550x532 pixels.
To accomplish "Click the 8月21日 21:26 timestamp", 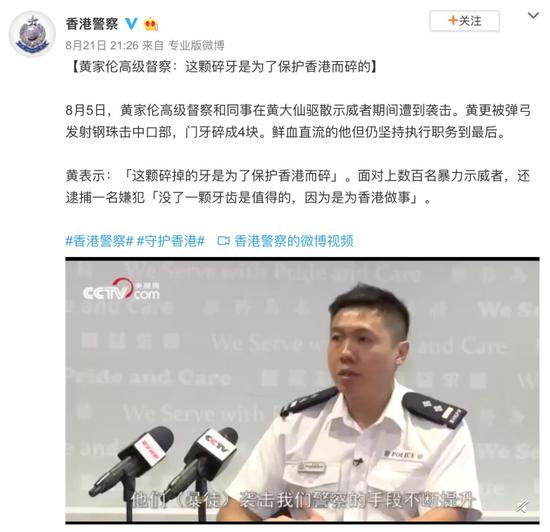I will pyautogui.click(x=102, y=45).
